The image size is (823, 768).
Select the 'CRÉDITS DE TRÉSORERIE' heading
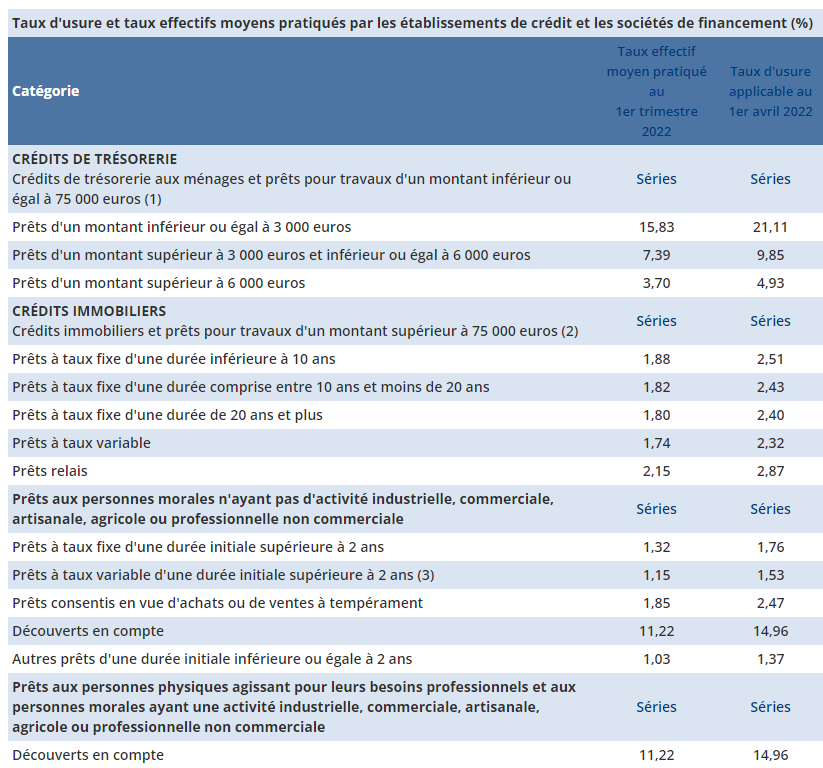(94, 159)
